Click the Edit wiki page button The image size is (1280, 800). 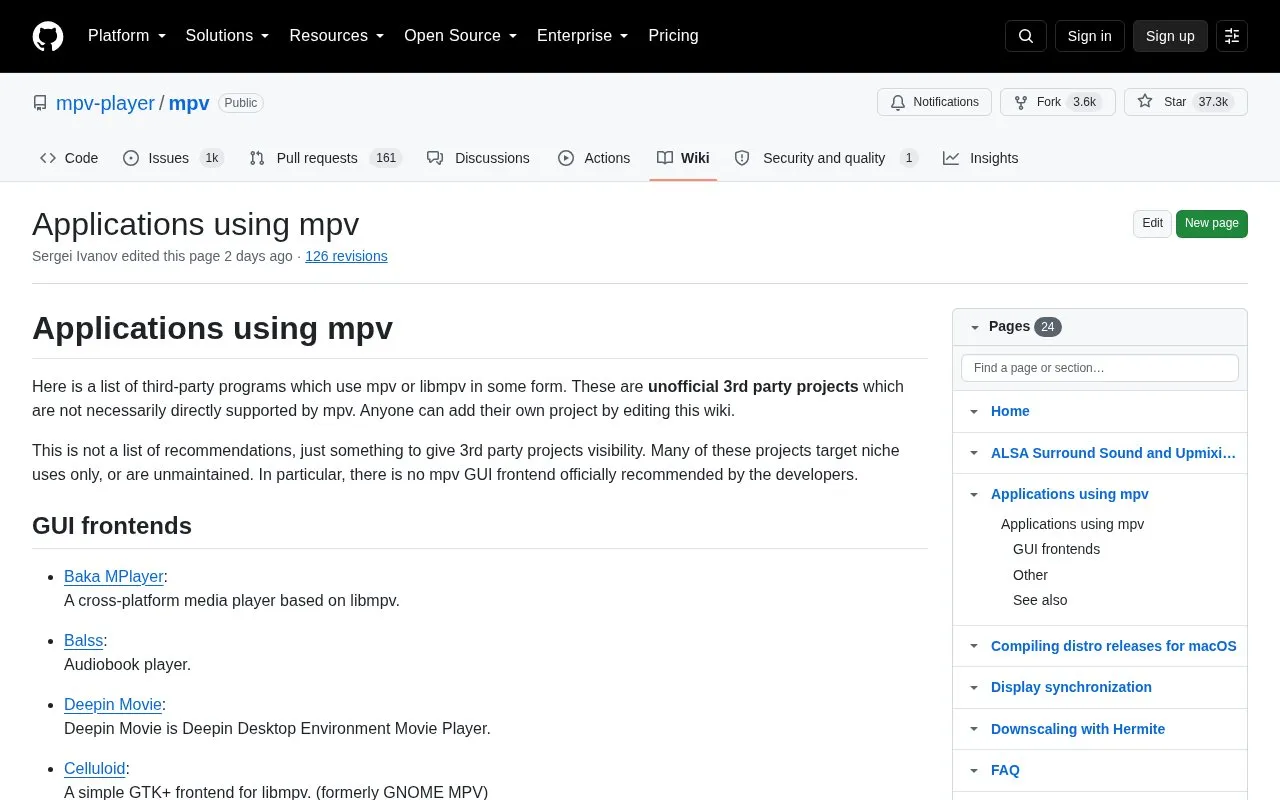(1152, 223)
